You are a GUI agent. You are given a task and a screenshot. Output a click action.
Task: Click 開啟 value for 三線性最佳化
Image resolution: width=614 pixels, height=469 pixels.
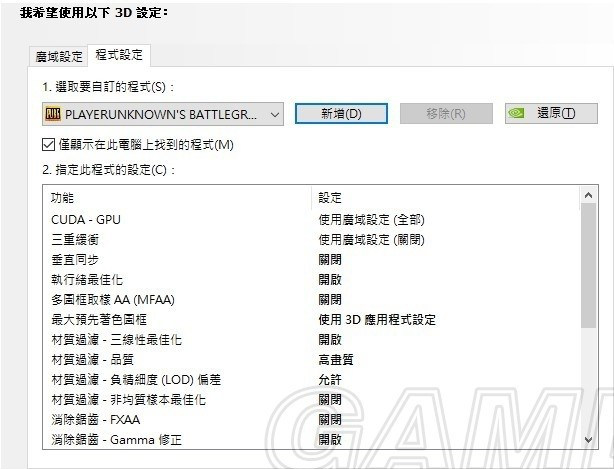tap(330, 340)
